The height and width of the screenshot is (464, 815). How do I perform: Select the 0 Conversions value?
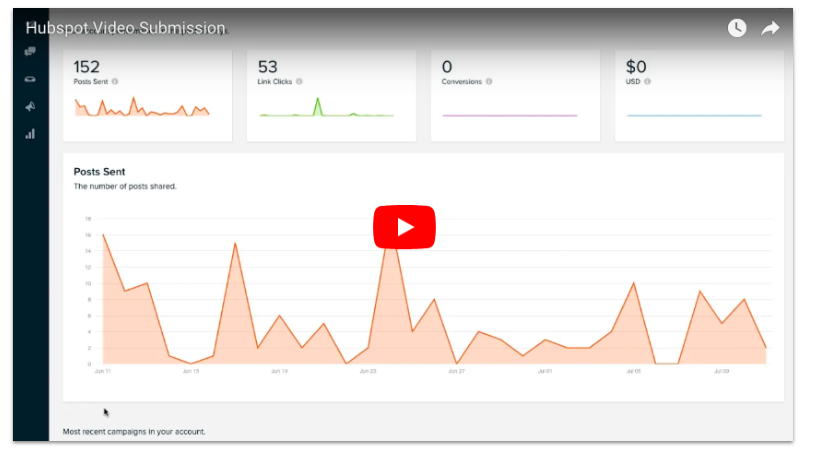click(447, 67)
